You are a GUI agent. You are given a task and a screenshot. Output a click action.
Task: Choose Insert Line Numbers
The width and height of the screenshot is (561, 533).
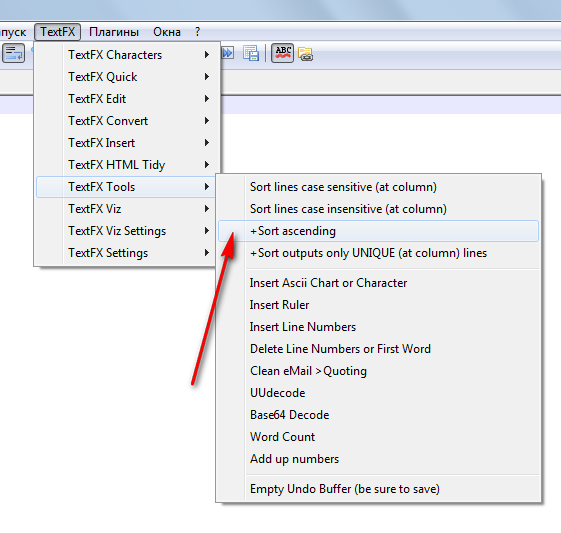378,327
